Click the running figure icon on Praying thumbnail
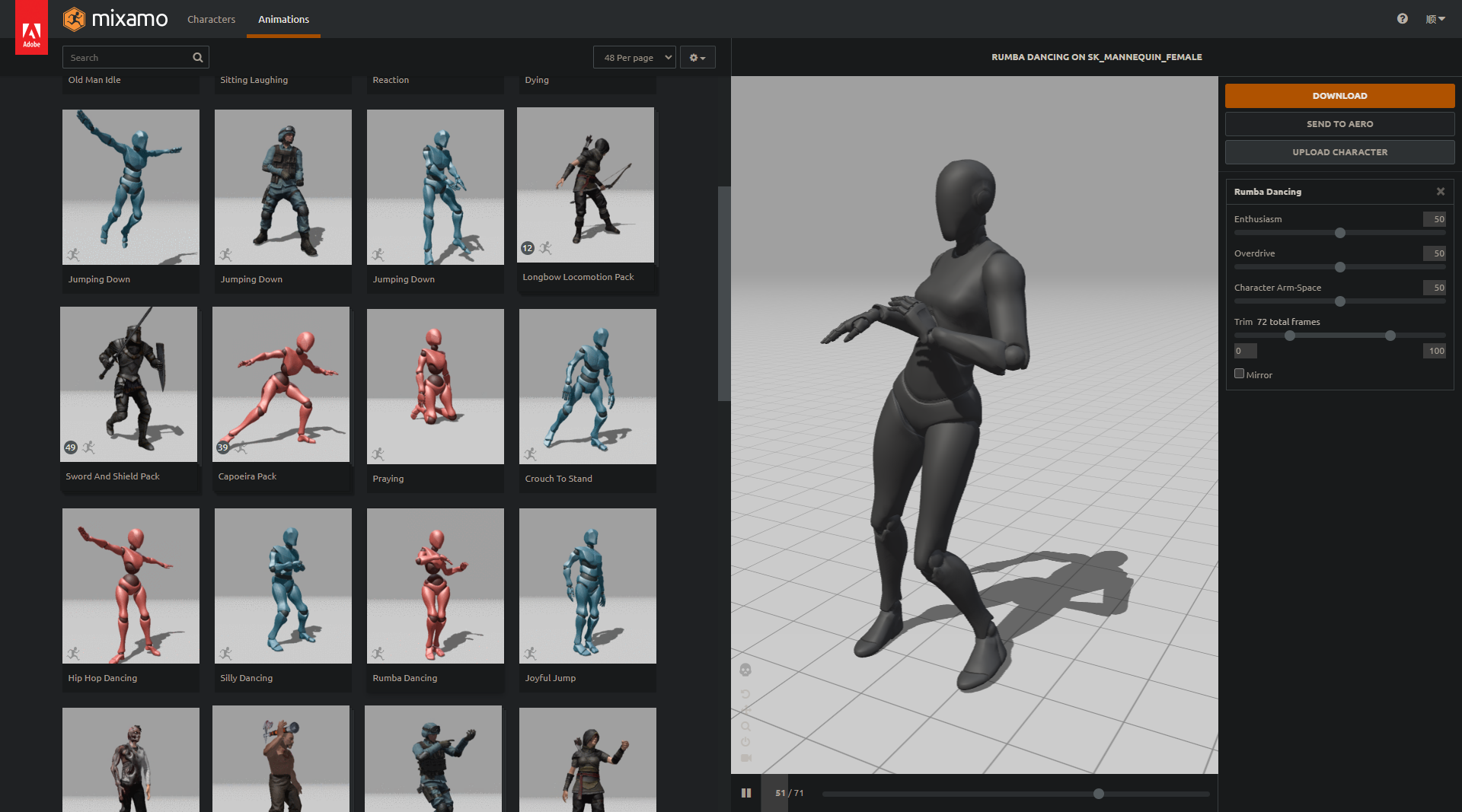This screenshot has height=812, width=1462. 378,454
